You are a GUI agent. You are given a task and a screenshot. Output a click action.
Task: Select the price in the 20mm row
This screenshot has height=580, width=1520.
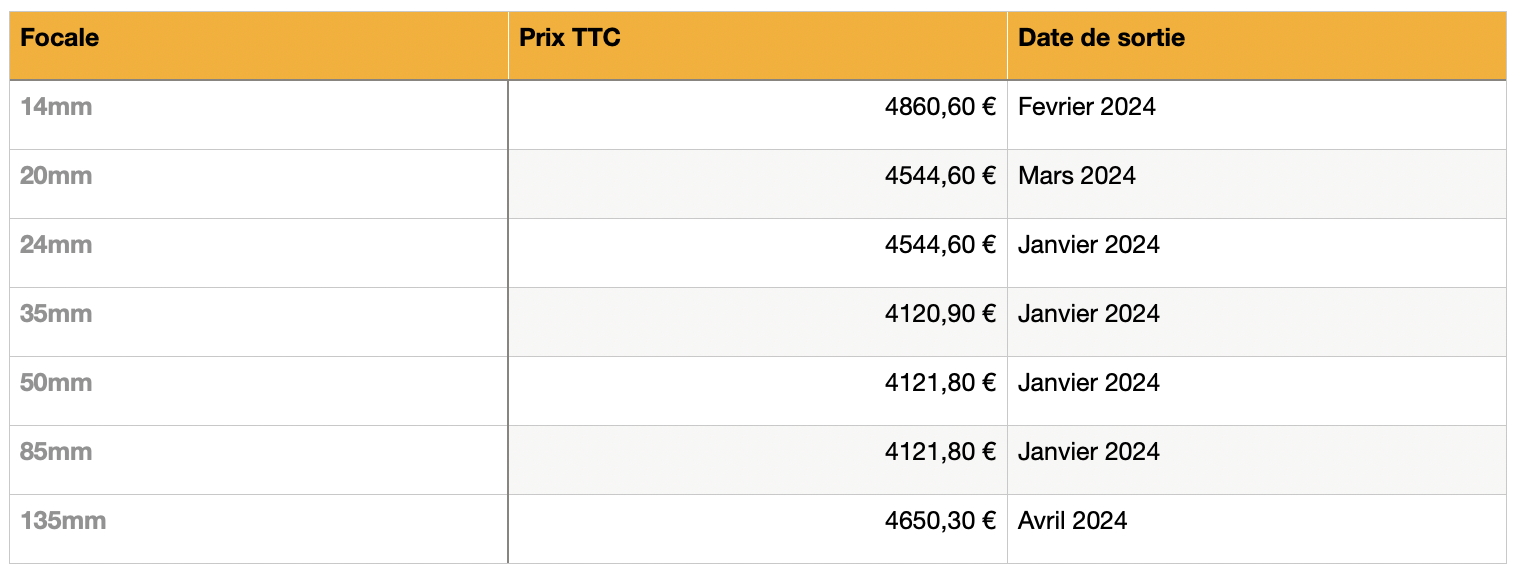coord(940,176)
